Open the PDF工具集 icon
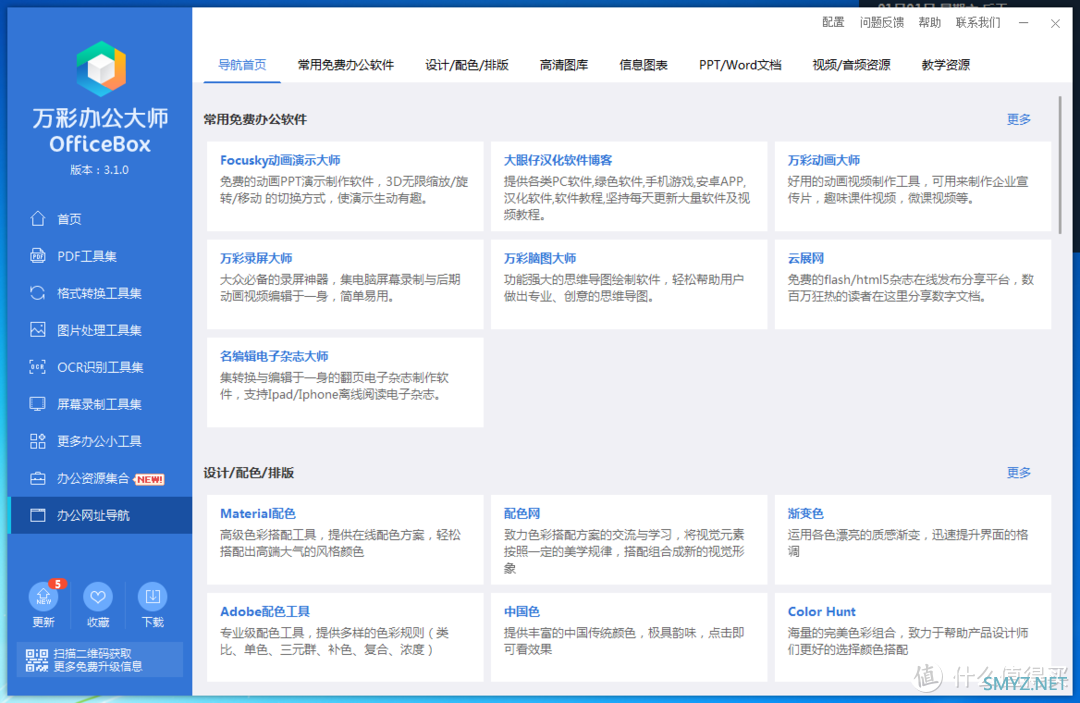 pyautogui.click(x=37, y=256)
